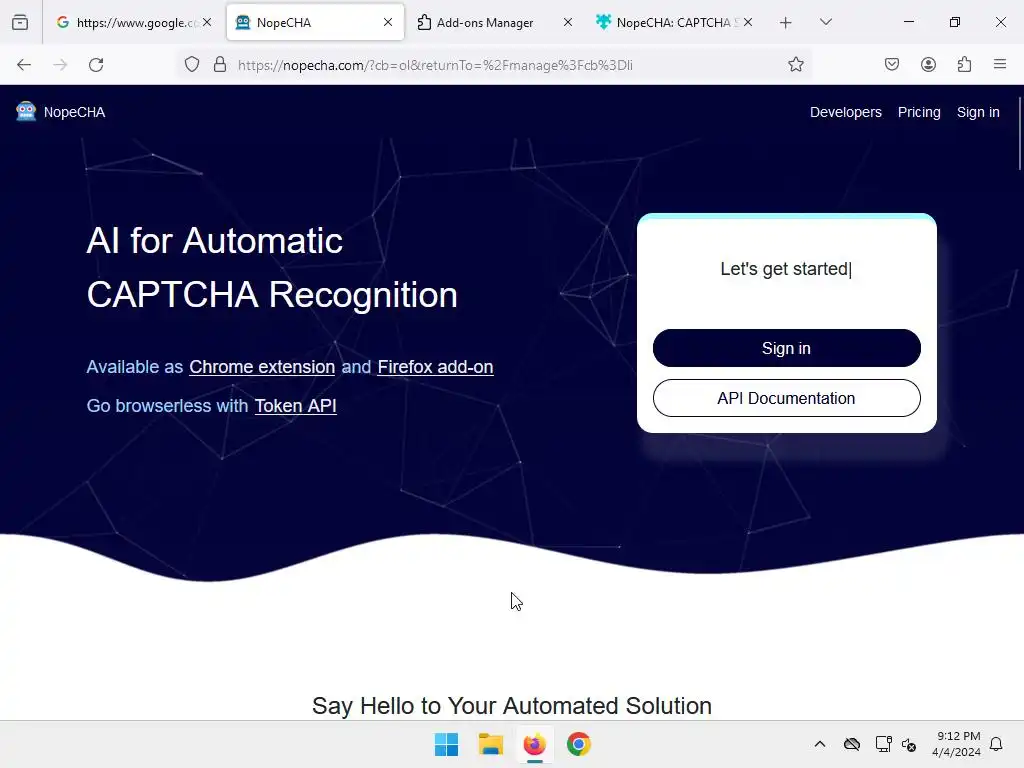Image resolution: width=1024 pixels, height=768 pixels.
Task: Click the Let's get started text
Action: (785, 269)
